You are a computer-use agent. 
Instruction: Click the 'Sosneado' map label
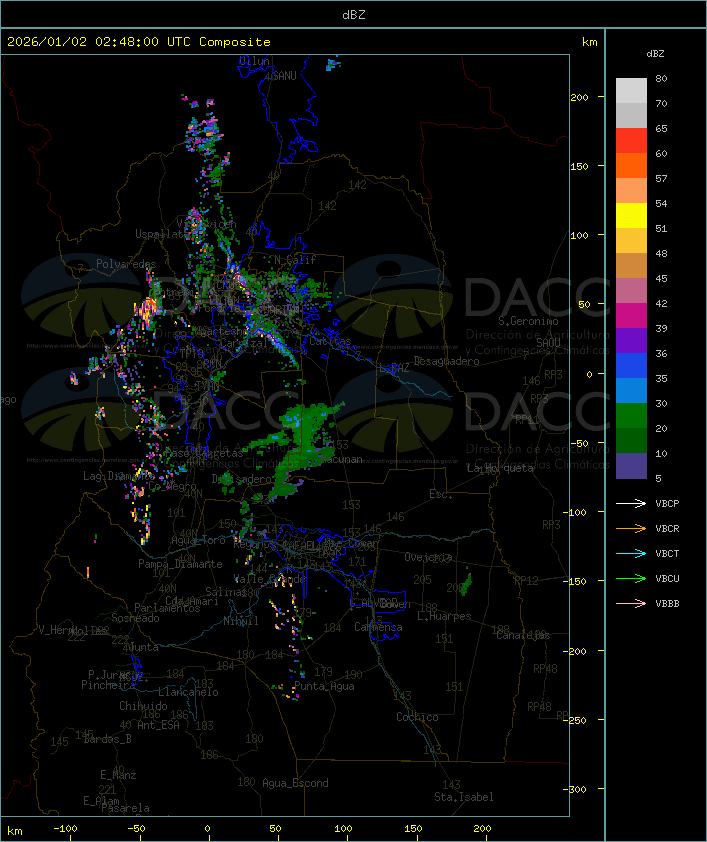[x=135, y=618]
